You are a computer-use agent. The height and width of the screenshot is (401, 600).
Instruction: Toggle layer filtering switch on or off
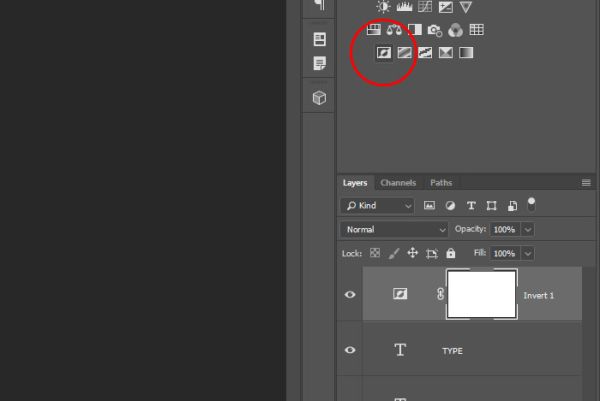coord(531,205)
